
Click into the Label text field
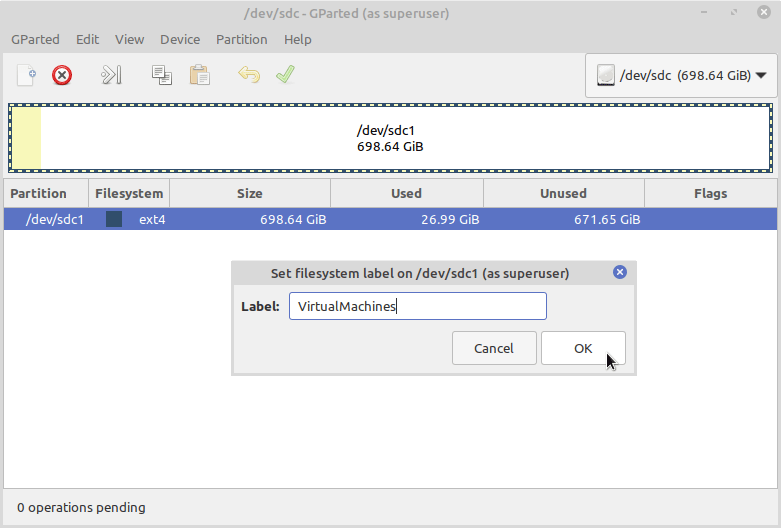[x=418, y=306]
